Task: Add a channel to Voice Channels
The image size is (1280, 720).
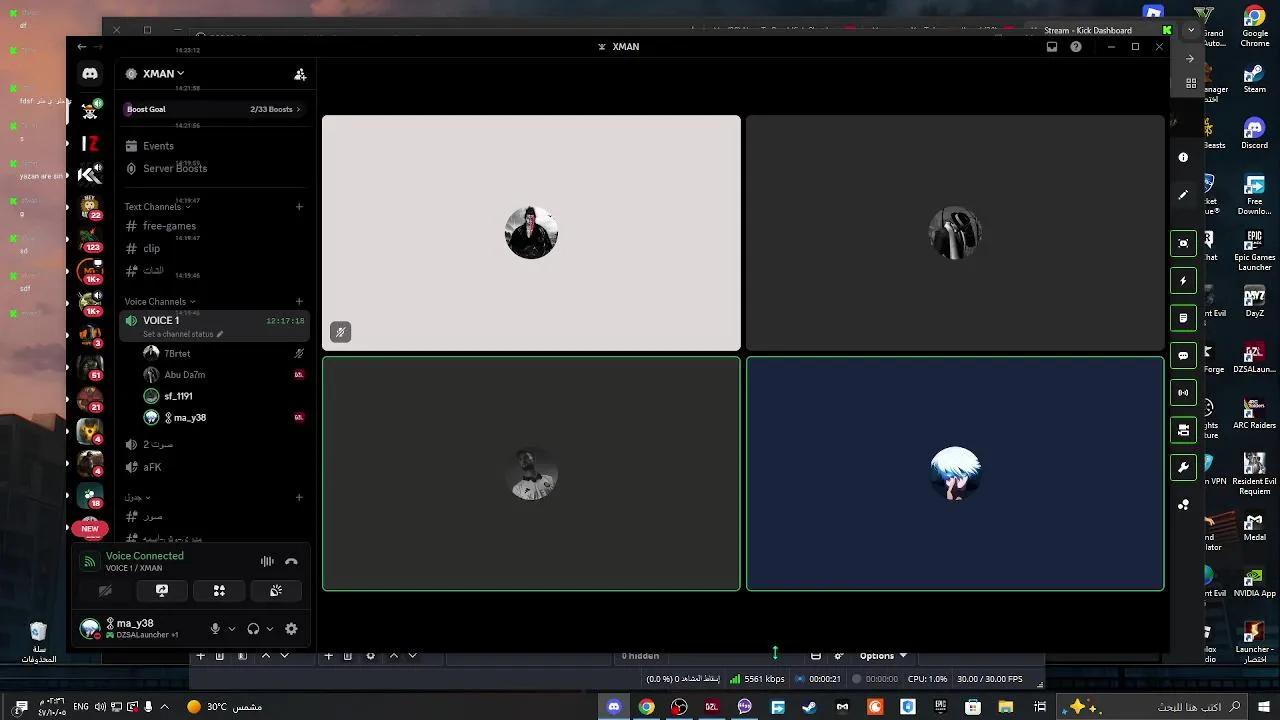Action: 299,302
